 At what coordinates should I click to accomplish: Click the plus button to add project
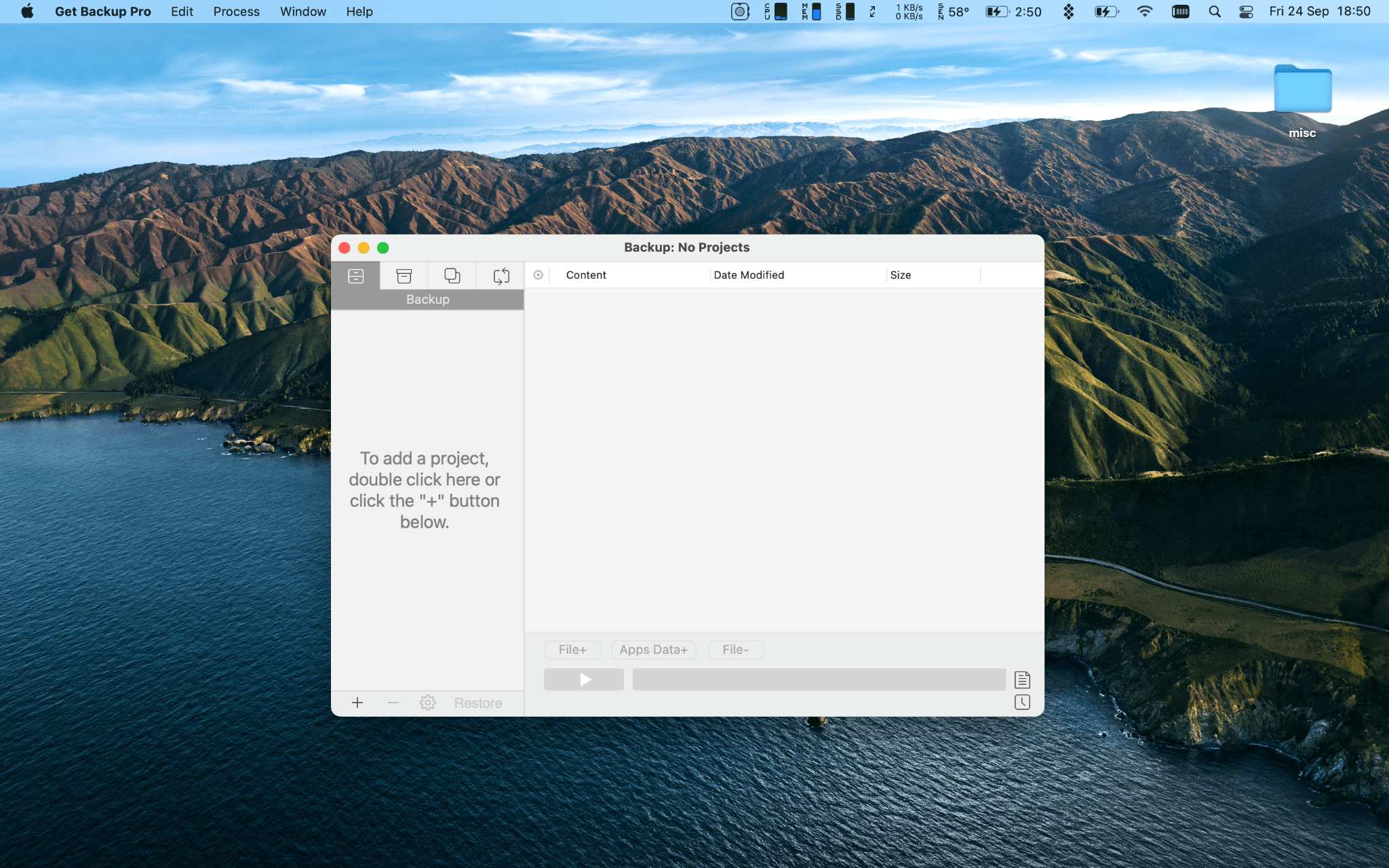pyautogui.click(x=357, y=703)
